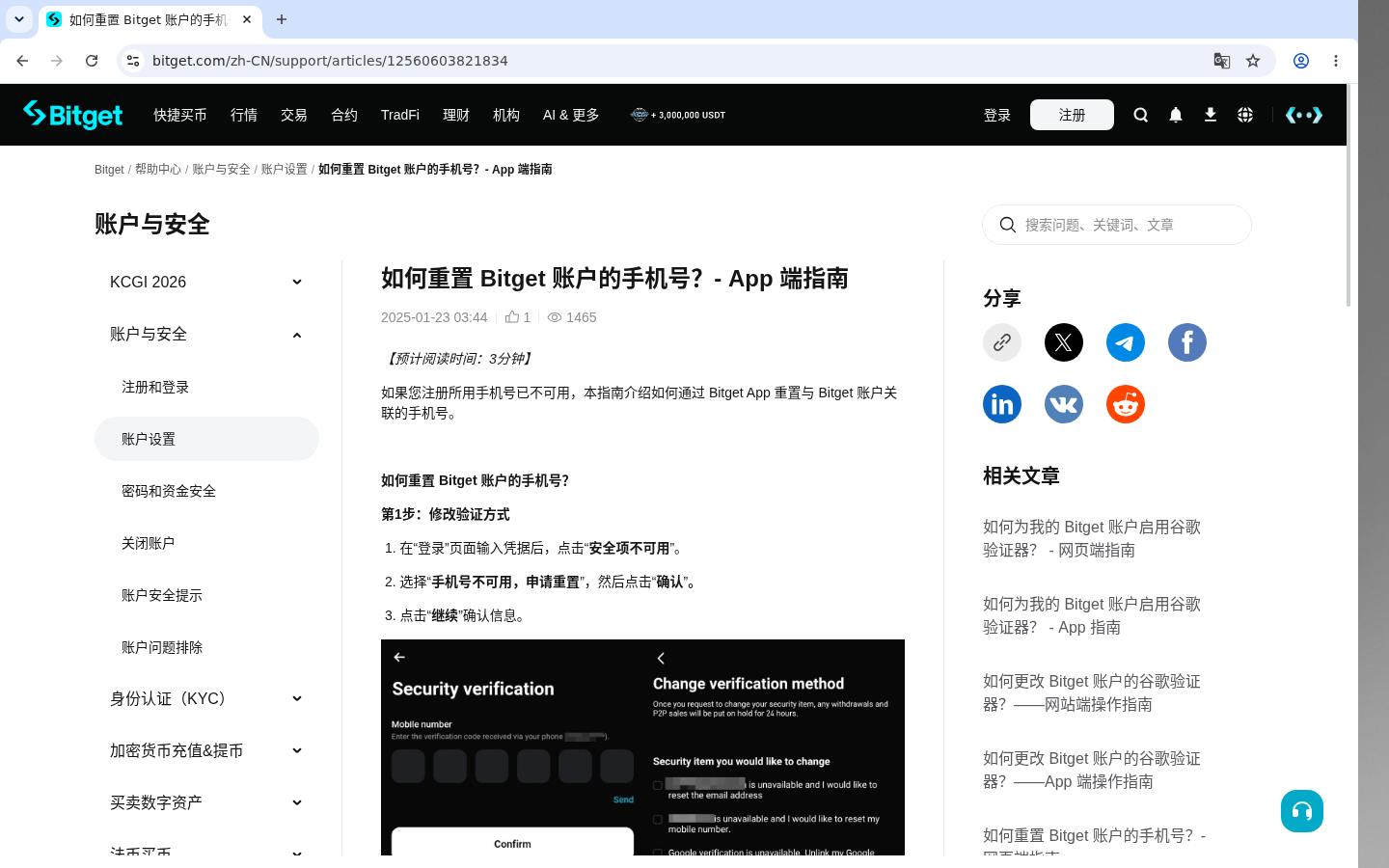Screen dimensions: 1389x868
Task: Open AI & 更多 nav menu
Action: pyautogui.click(x=571, y=115)
